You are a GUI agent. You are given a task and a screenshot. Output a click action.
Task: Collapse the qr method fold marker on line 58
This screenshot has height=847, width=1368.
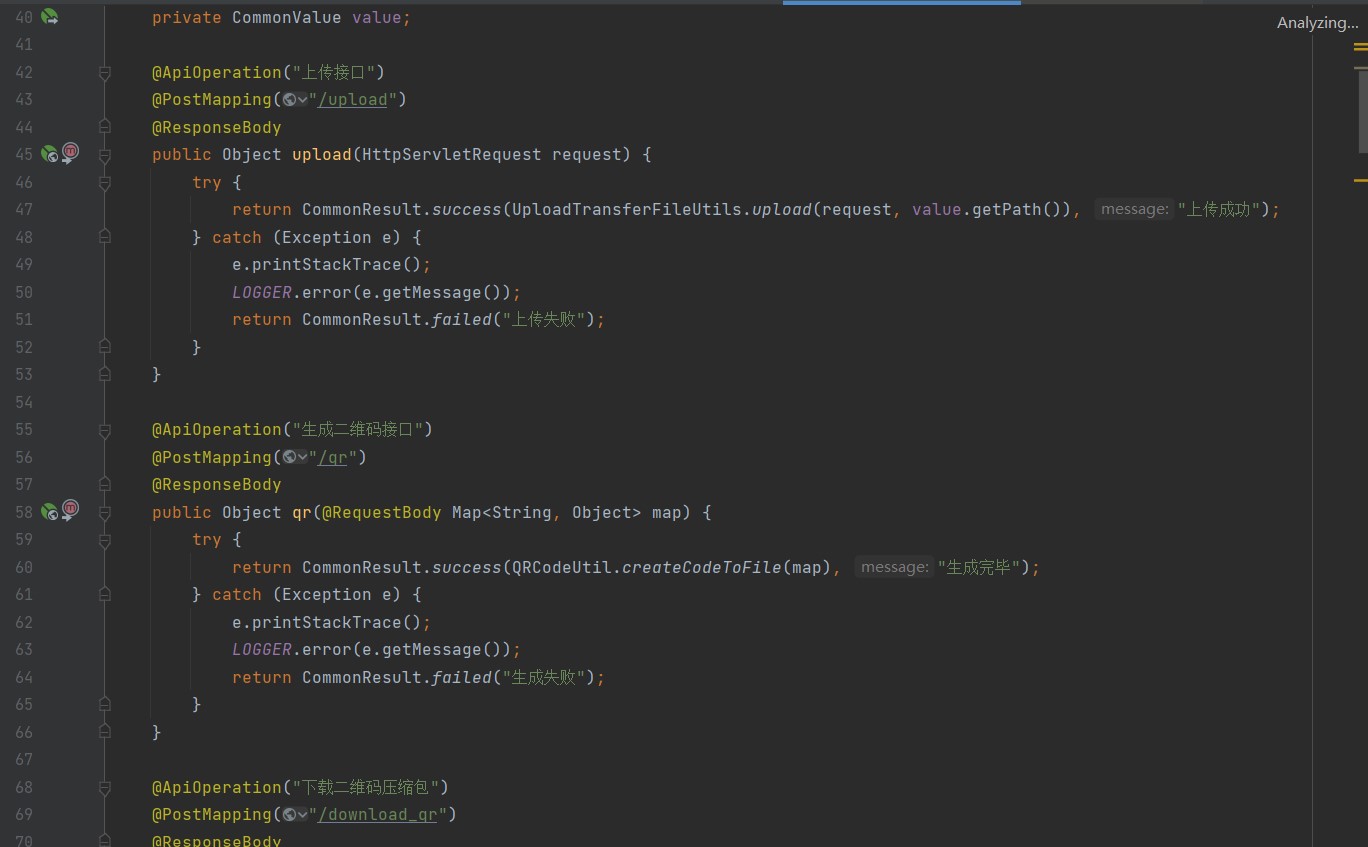105,512
